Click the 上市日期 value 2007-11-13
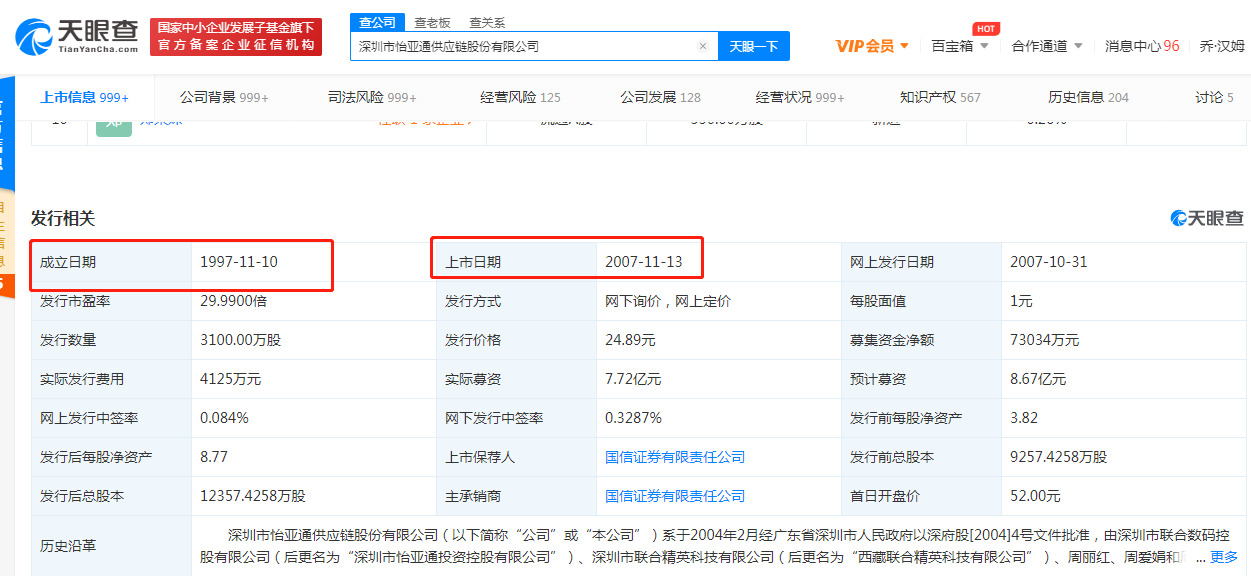1251x576 pixels. 644,262
